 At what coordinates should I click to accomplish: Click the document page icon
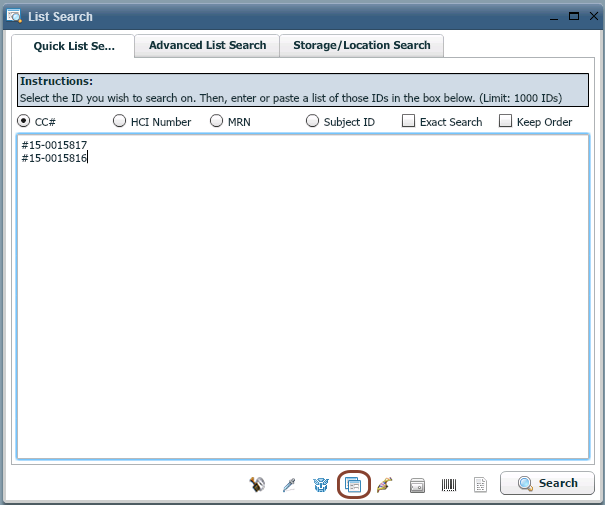coord(480,485)
